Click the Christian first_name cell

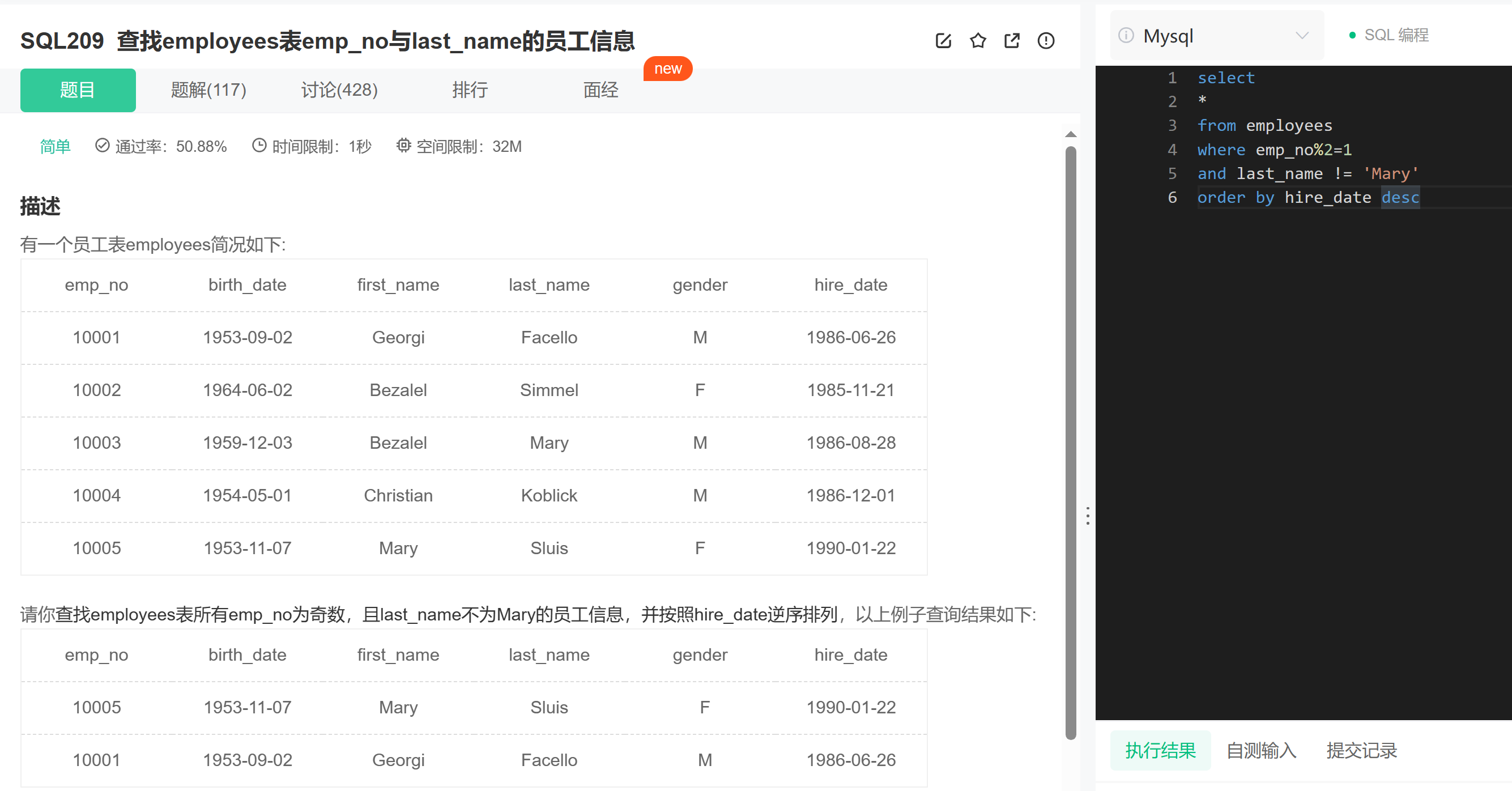(x=398, y=495)
